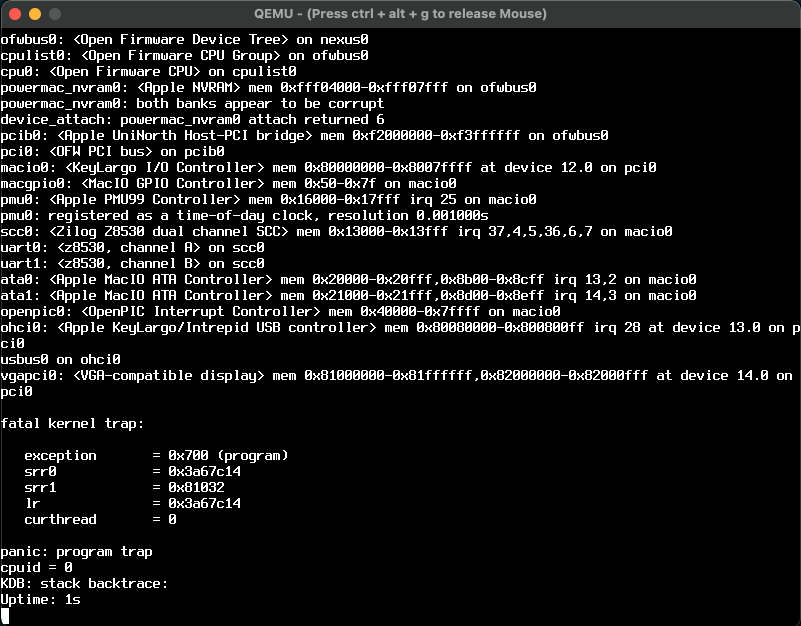801x626 pixels.
Task: Click the "Uptime: 1s" line
Action: click(40, 599)
